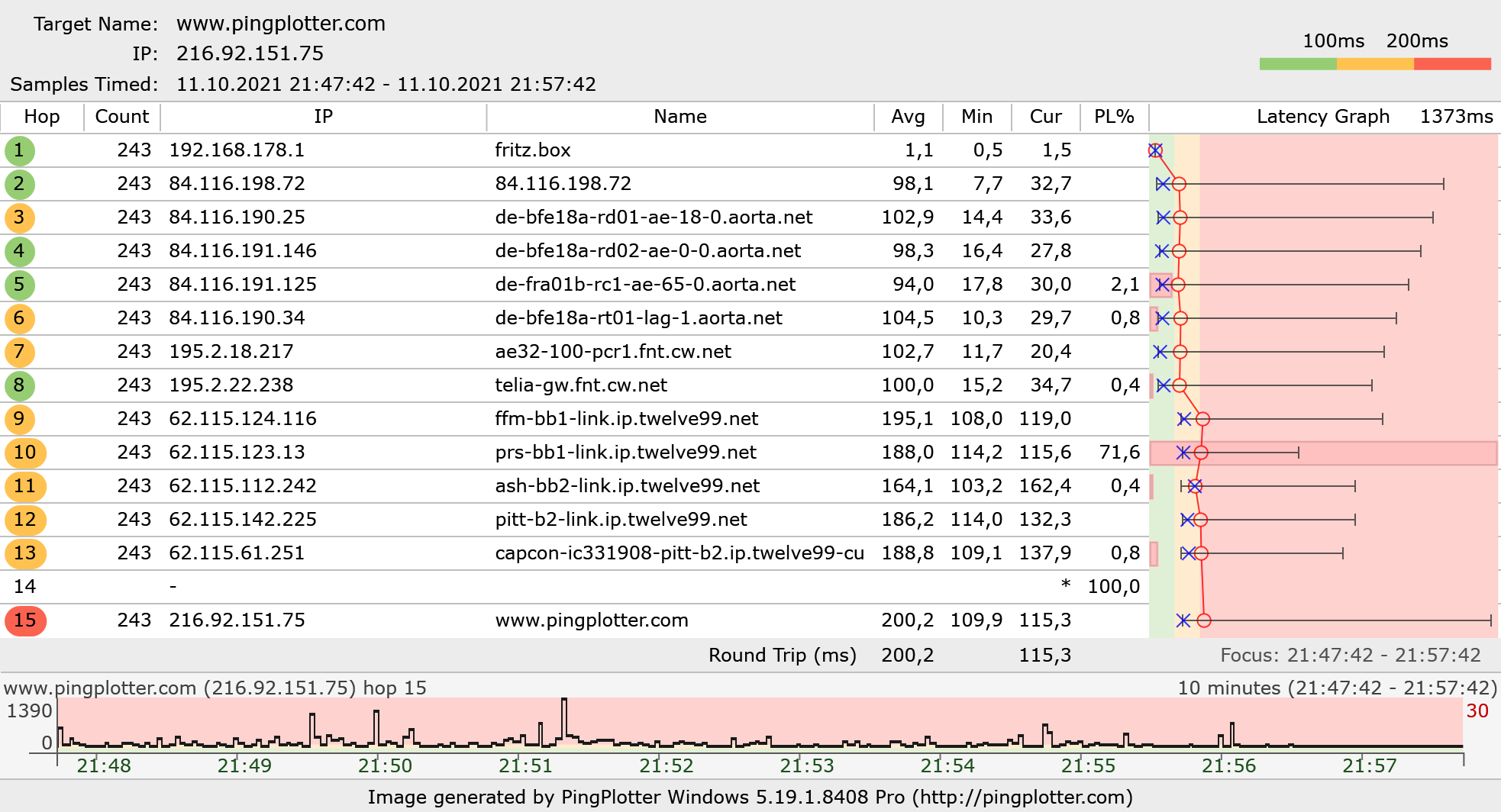The width and height of the screenshot is (1501, 812).
Task: Select the green hop 4 circle
Action: 19,251
